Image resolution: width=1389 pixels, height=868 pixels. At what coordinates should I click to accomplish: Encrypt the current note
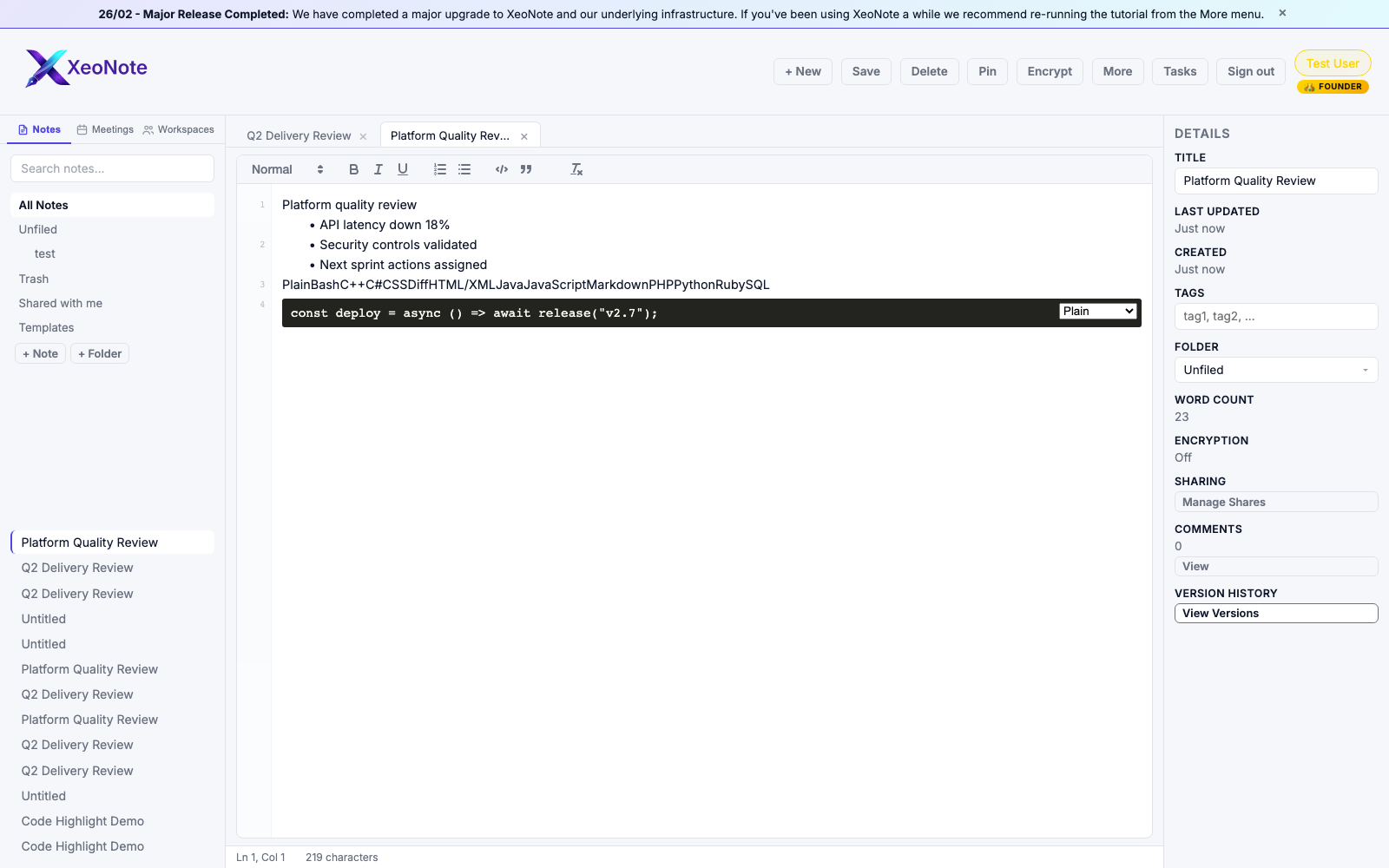[x=1049, y=71]
